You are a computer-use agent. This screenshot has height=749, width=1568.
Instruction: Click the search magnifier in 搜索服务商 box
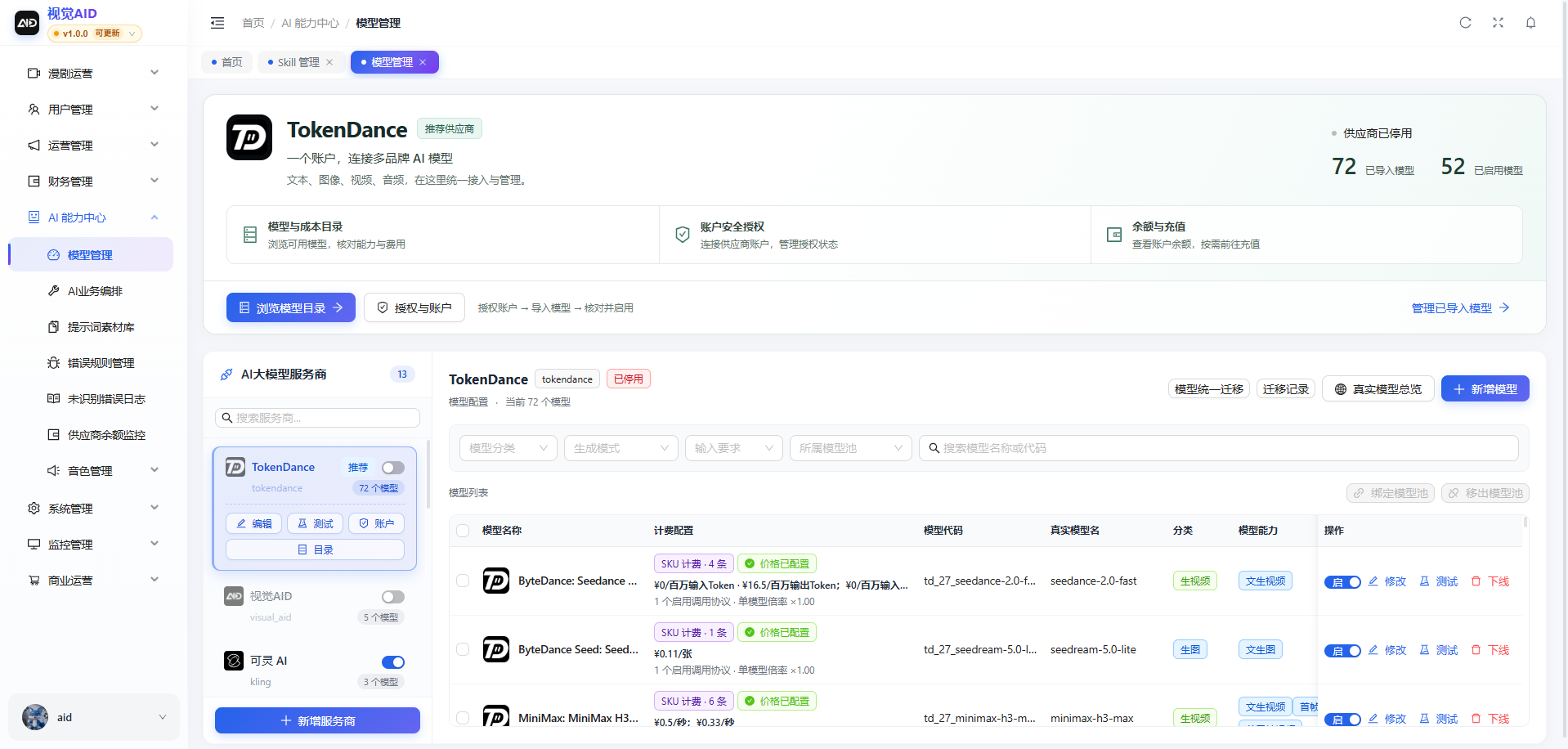click(226, 418)
